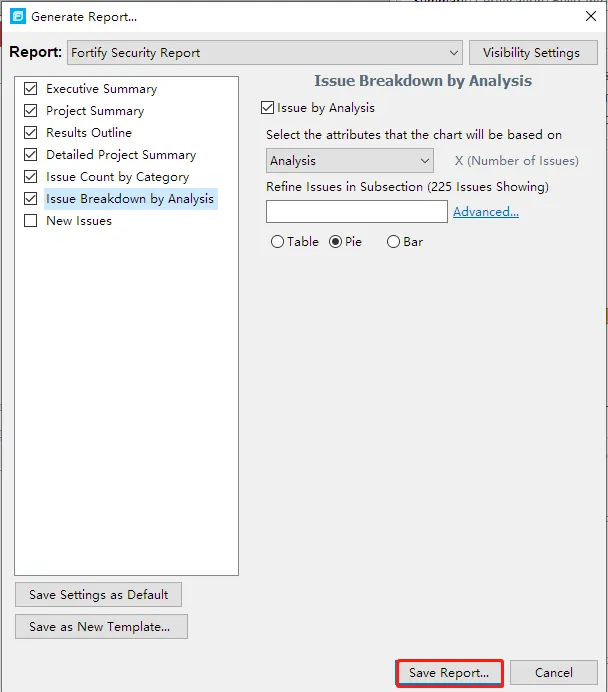
Task: Uncheck the Project Summary checkbox
Action: pos(30,111)
